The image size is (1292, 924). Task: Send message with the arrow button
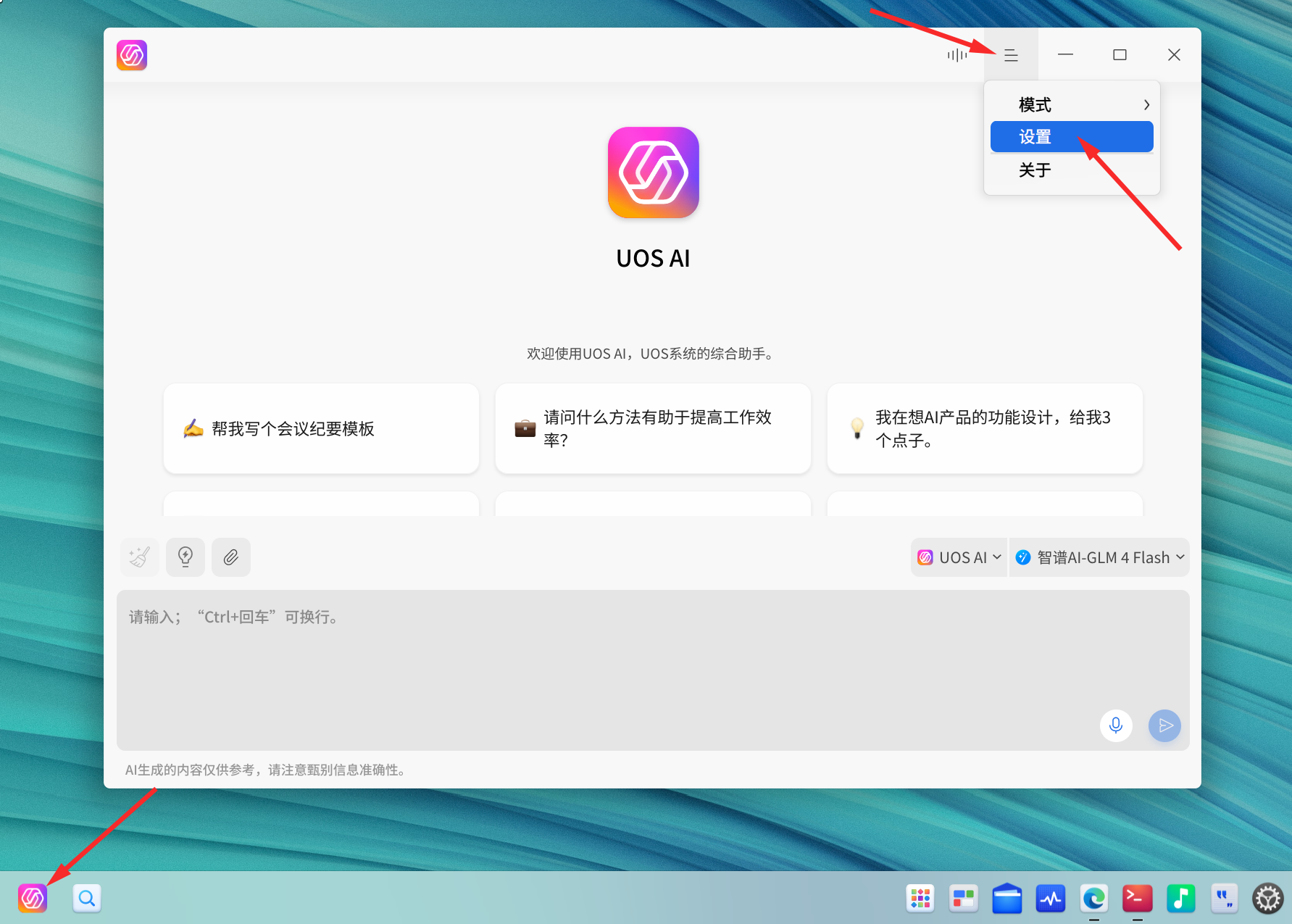[x=1165, y=725]
